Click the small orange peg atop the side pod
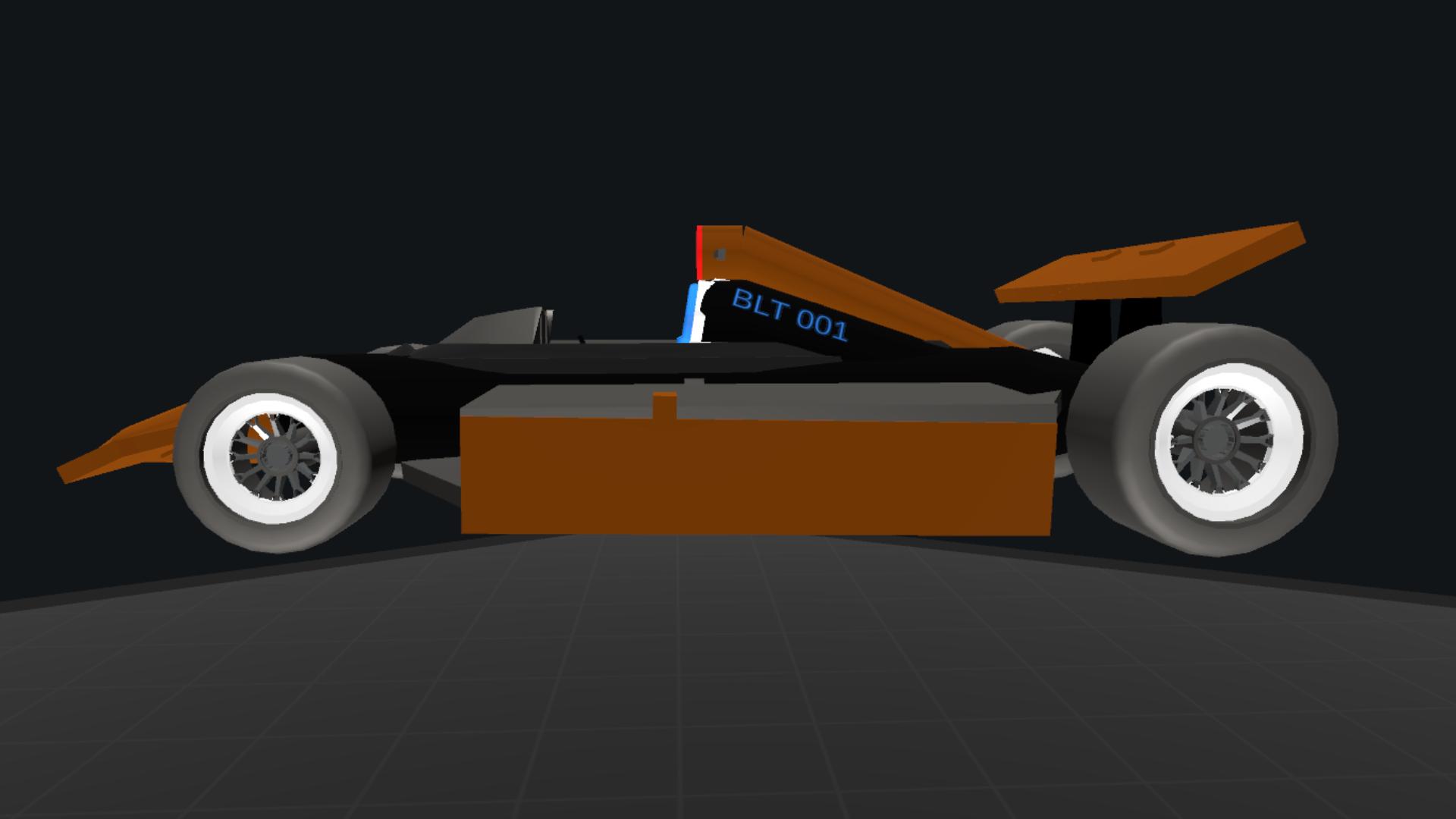The height and width of the screenshot is (819, 1456). (x=665, y=405)
